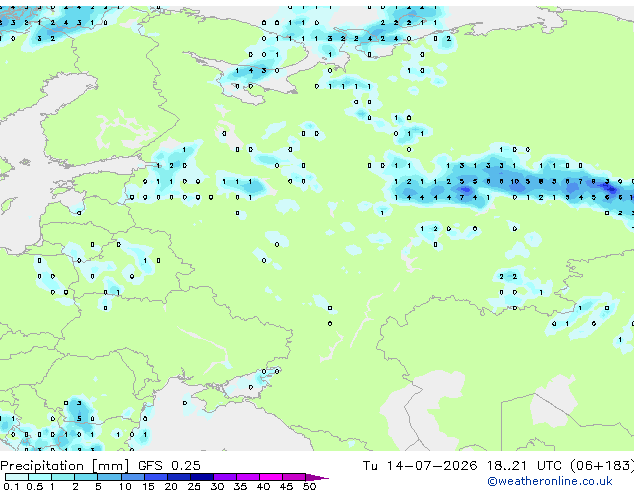Click the "10" legend scale label
This screenshot has width=634, height=490.
point(125,486)
